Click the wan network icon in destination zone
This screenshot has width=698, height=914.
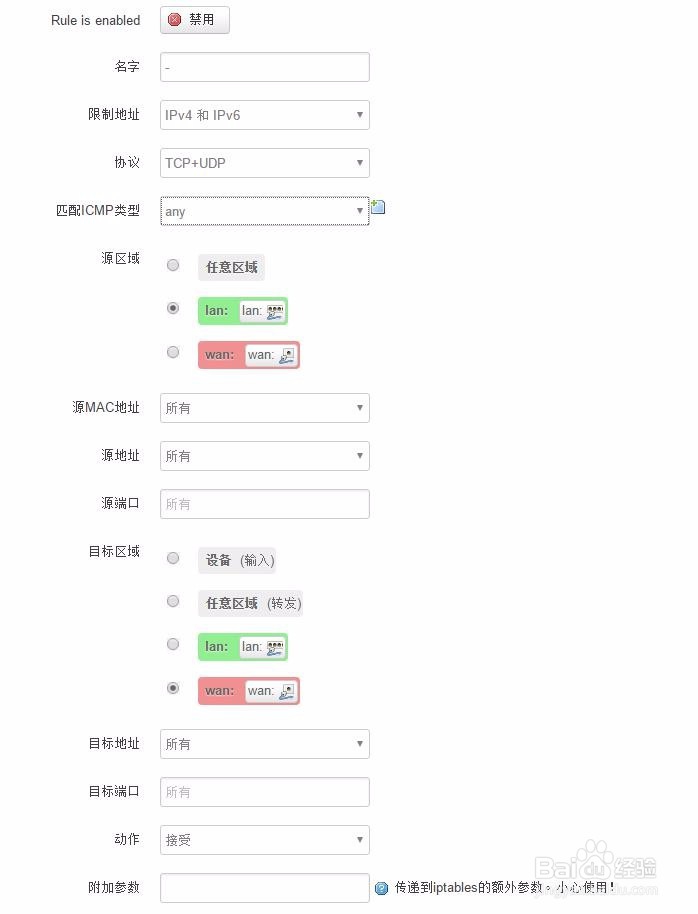pos(287,691)
